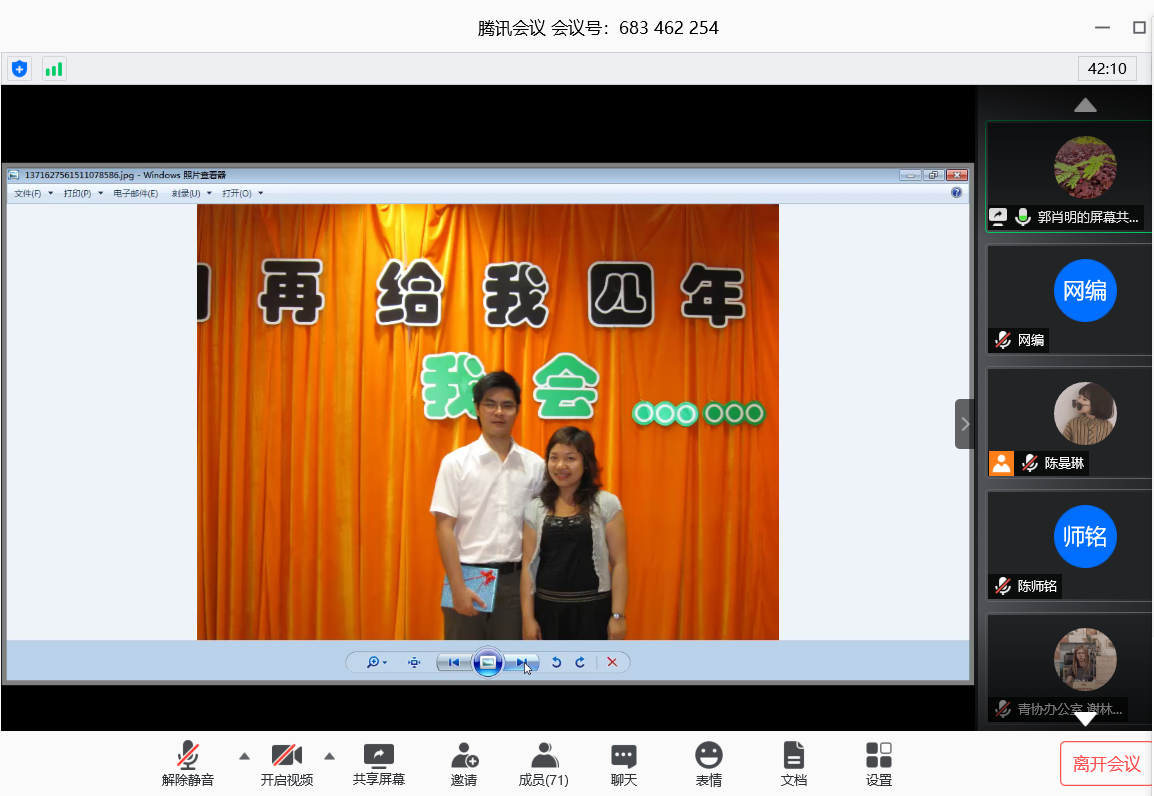Open the Settings (设置) icon
Screen dimensions: 1154x796
879,764
